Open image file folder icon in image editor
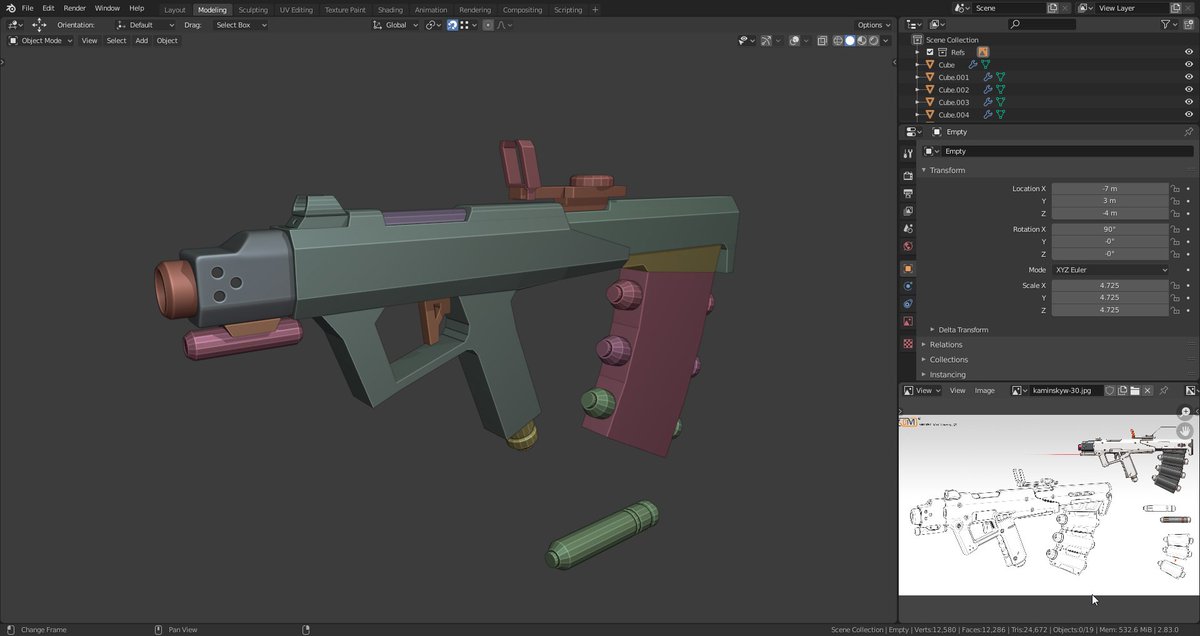This screenshot has height=636, width=1200. [x=1135, y=390]
